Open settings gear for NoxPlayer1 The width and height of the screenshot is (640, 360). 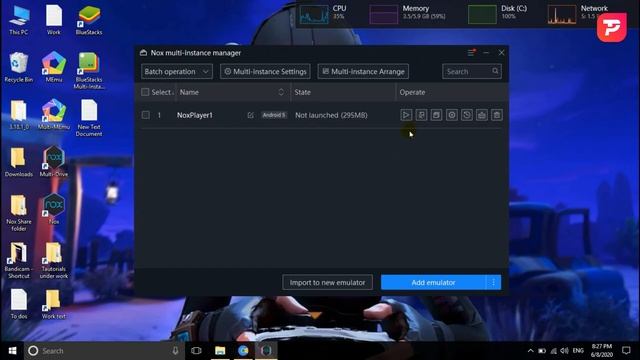pyautogui.click(x=451, y=115)
